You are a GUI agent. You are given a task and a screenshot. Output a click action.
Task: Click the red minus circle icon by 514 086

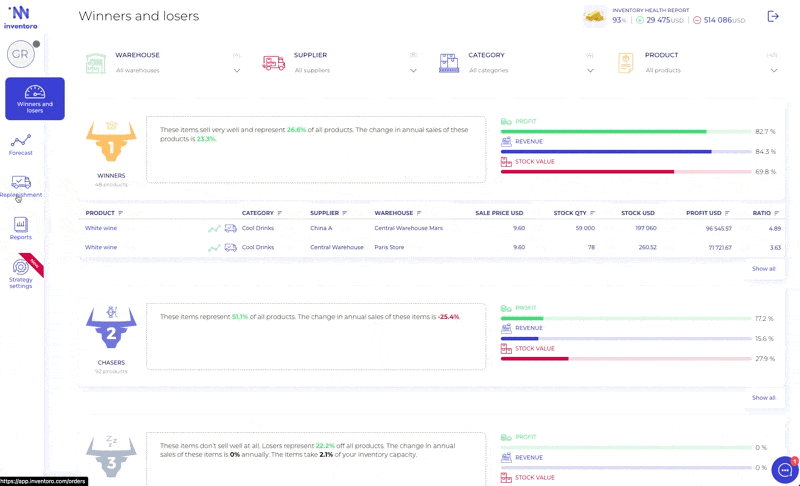(697, 20)
